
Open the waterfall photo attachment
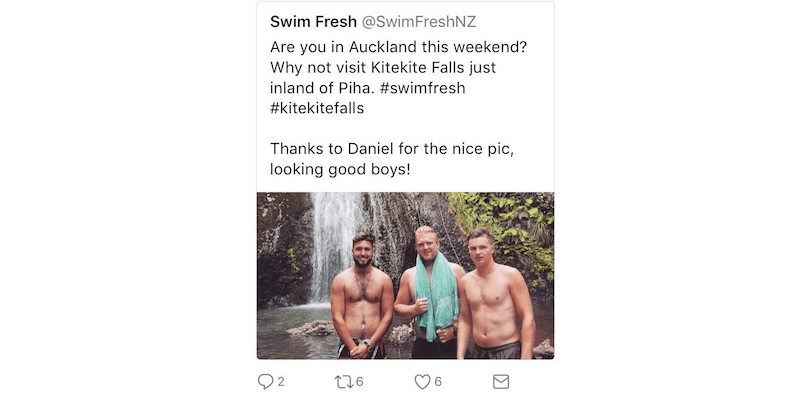click(x=405, y=275)
